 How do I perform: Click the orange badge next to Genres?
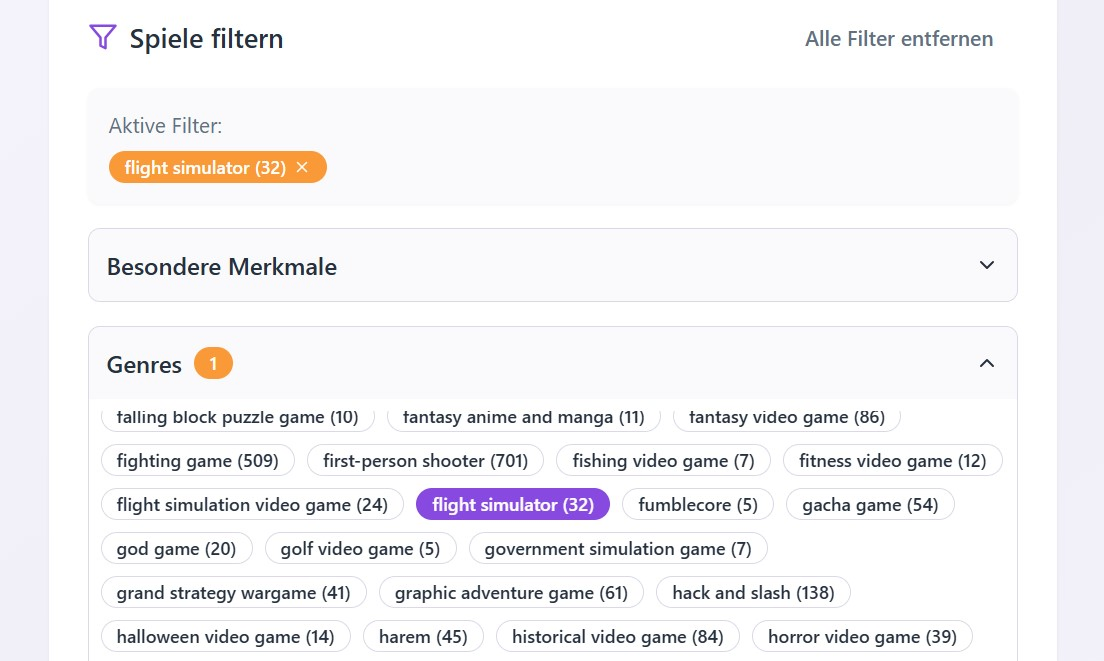click(x=212, y=363)
